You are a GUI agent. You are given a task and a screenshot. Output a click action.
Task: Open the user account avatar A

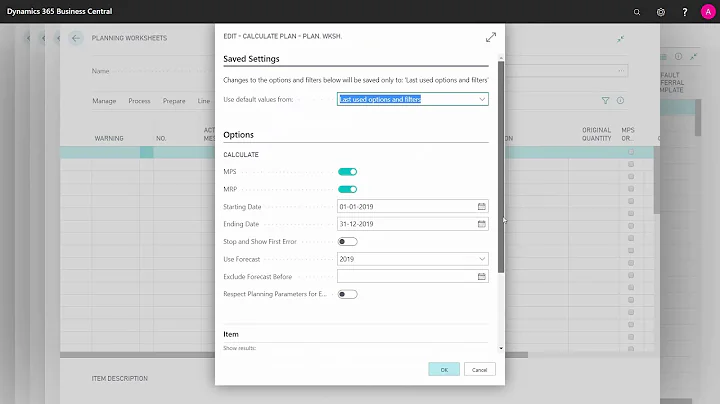[x=708, y=12]
